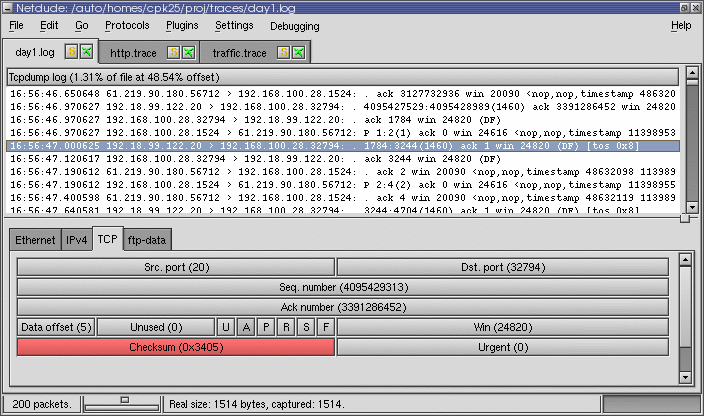Image resolution: width=704 pixels, height=416 pixels.
Task: Click the yellow S icon on day1.log tab
Action: click(71, 52)
